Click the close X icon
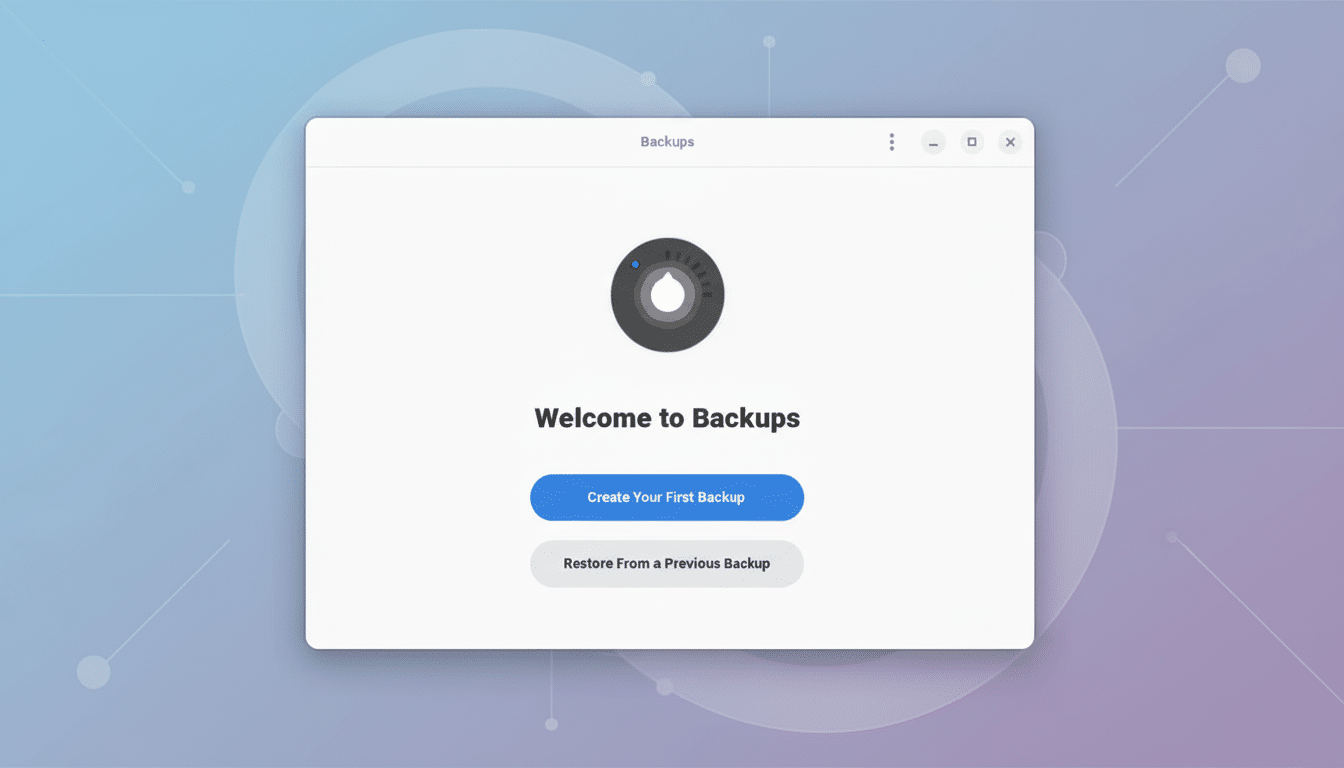Screen dimensions: 1344x768 [x=1010, y=142]
